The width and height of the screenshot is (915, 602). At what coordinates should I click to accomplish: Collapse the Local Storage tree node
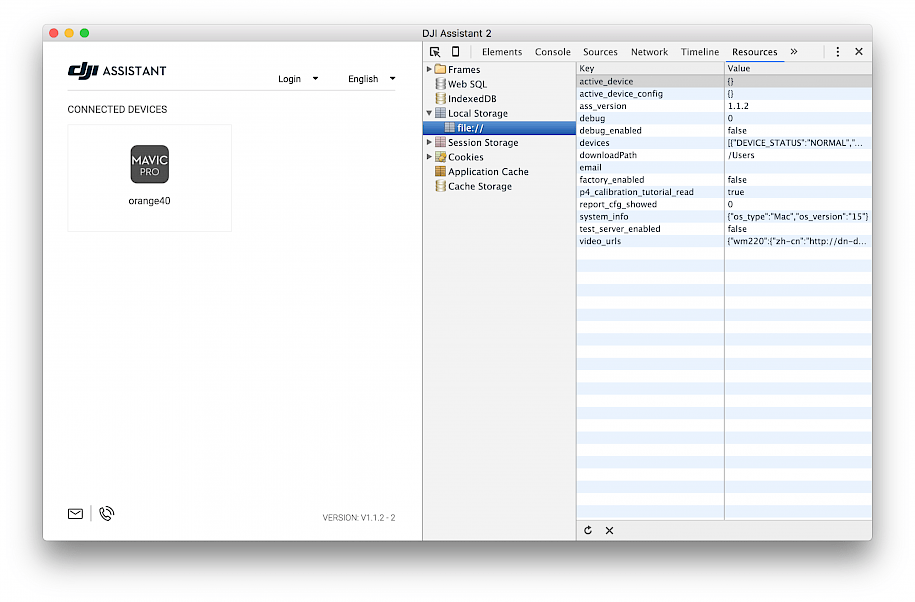(429, 113)
